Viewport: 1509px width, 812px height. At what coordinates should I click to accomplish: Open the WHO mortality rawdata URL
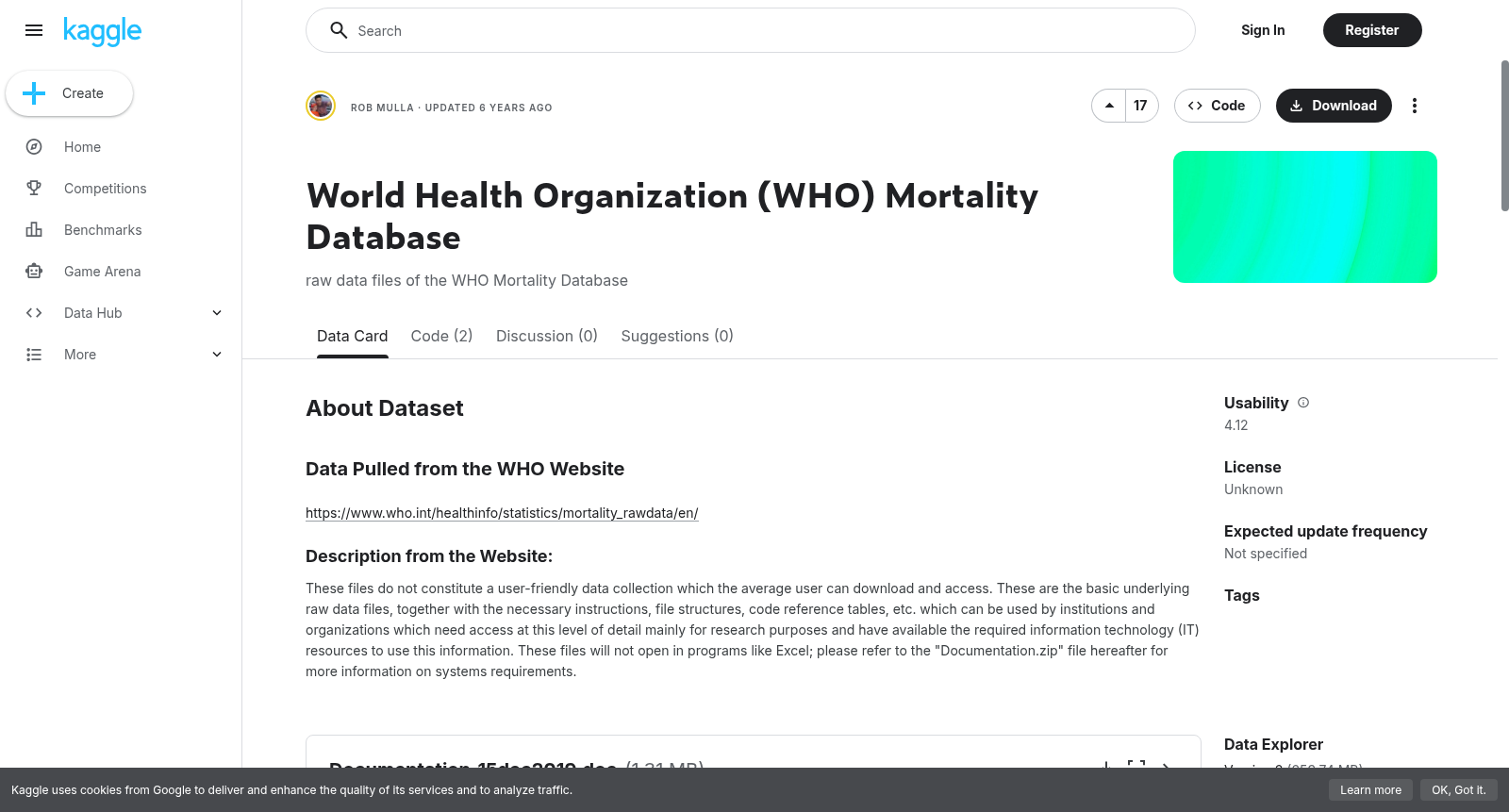pyautogui.click(x=502, y=513)
